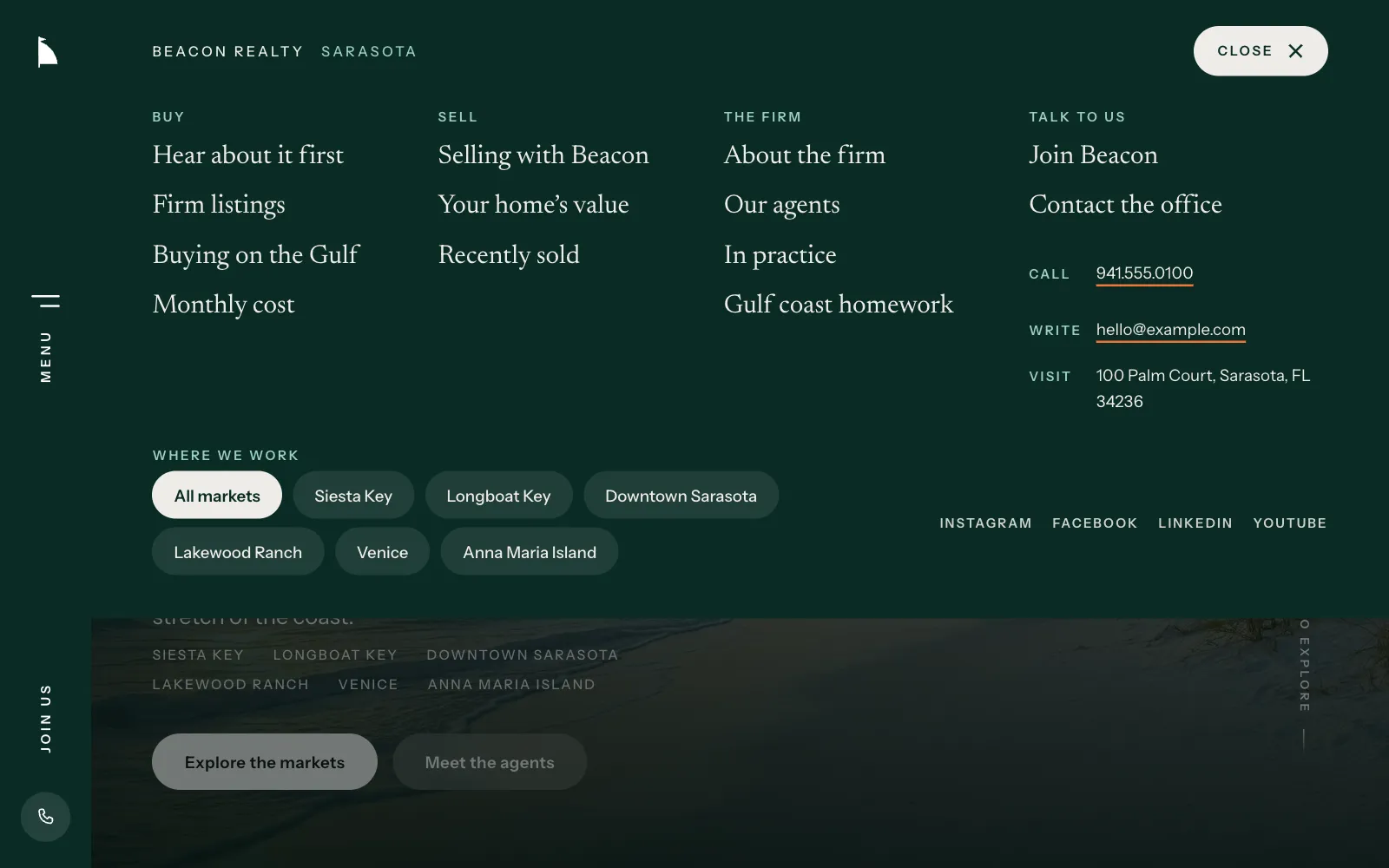Image resolution: width=1389 pixels, height=868 pixels.
Task: Click the vertical JOIN US sidebar link
Action: [46, 718]
